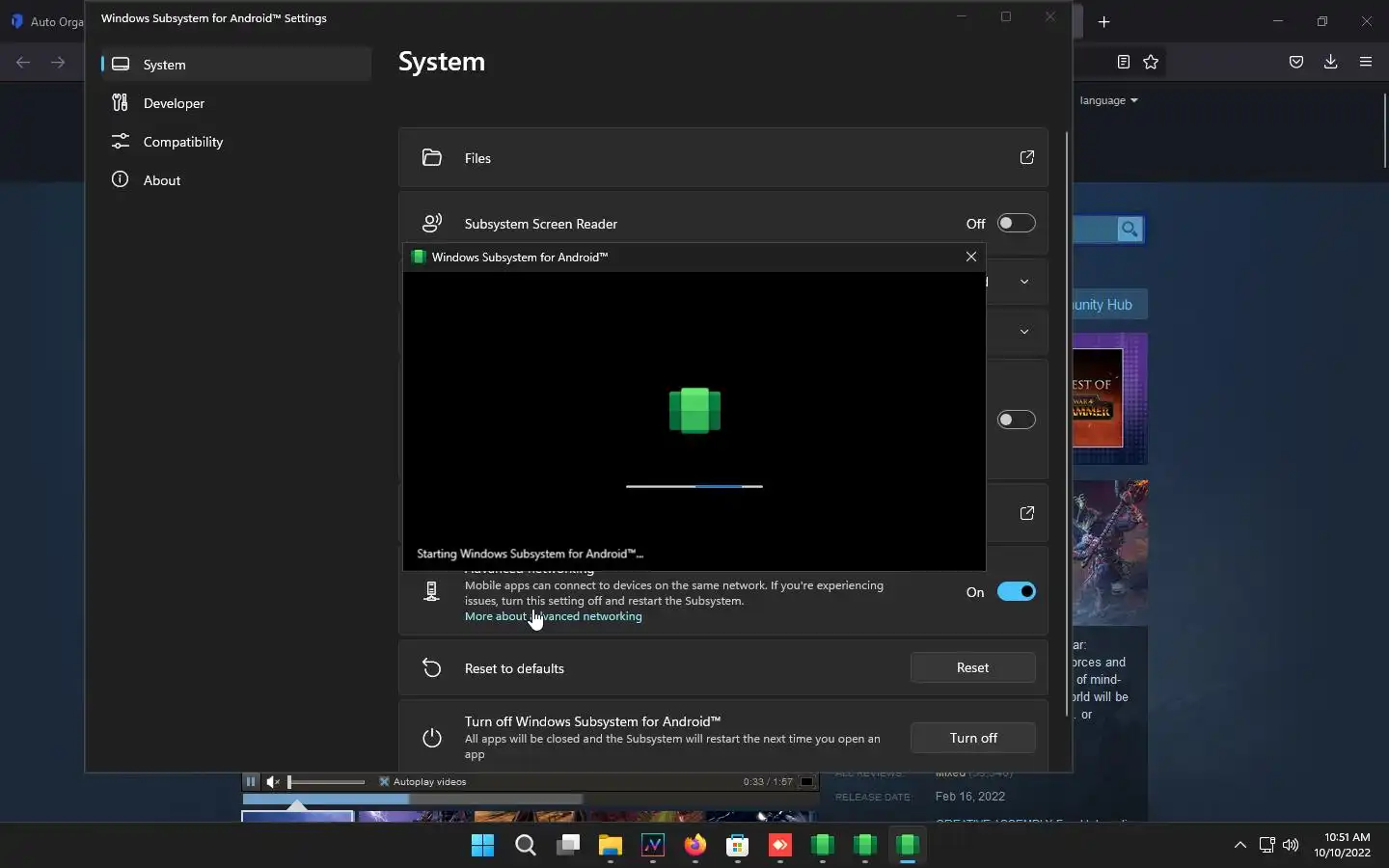This screenshot has height=868, width=1389.
Task: Open Microsoft Store from taskbar
Action: (738, 846)
